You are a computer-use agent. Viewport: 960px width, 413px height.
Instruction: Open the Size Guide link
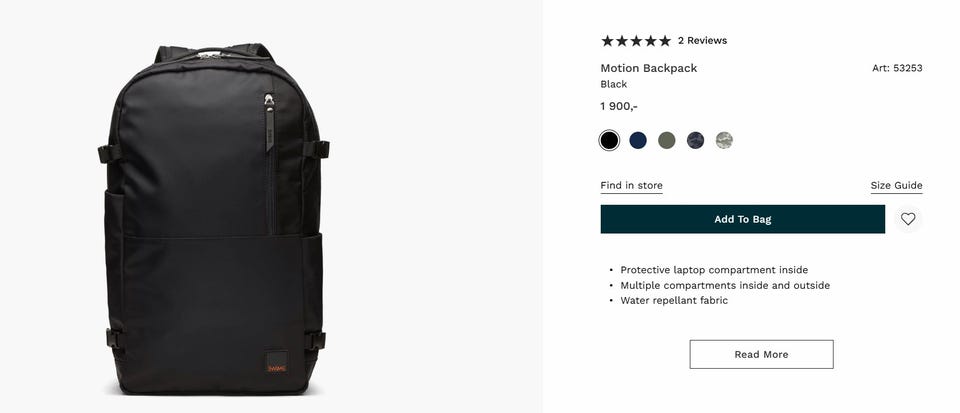896,185
